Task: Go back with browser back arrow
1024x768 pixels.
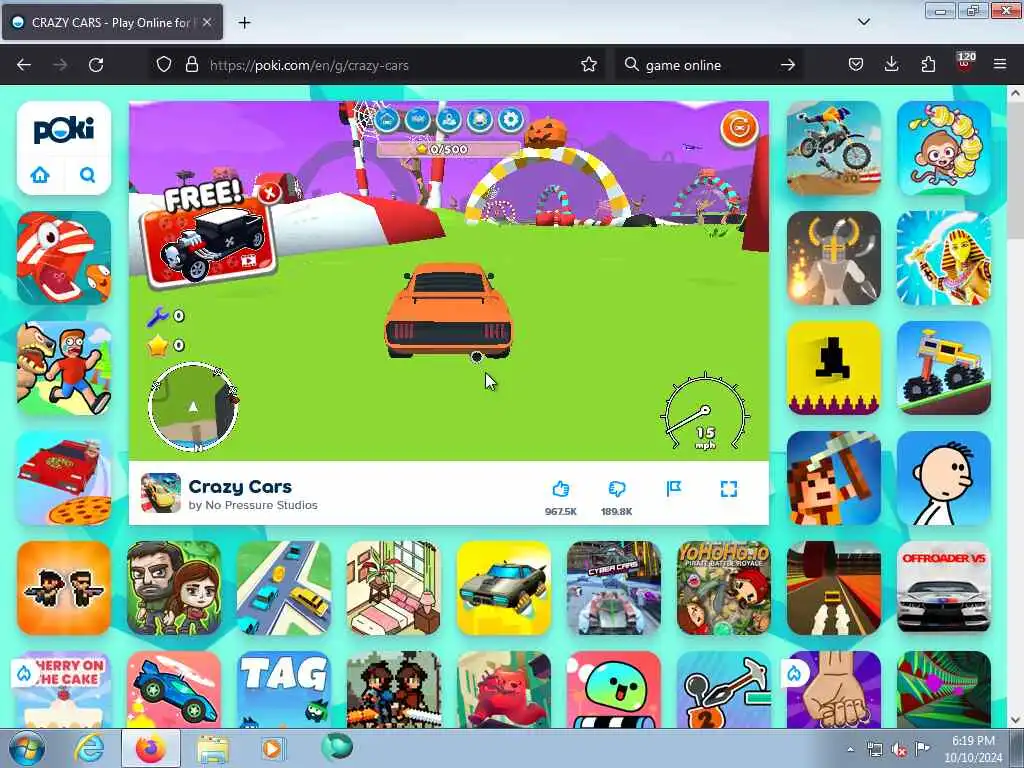Action: [24, 65]
